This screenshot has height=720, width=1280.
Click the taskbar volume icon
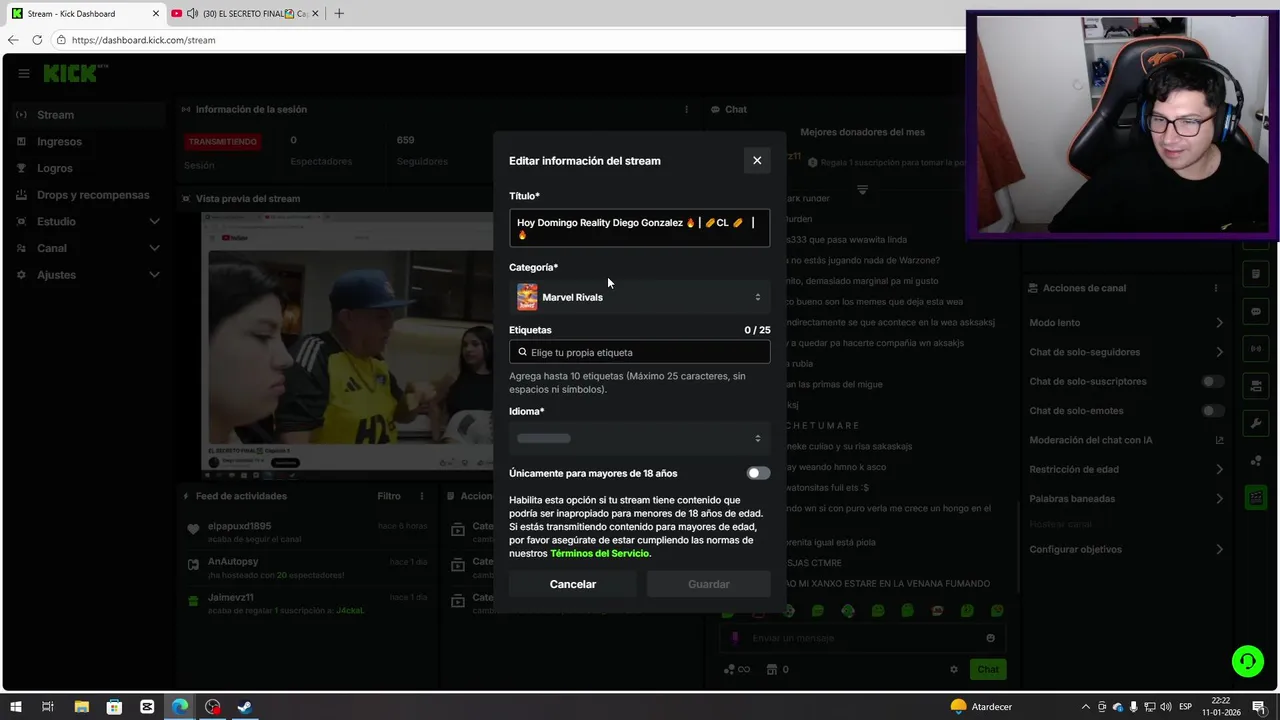point(1165,707)
